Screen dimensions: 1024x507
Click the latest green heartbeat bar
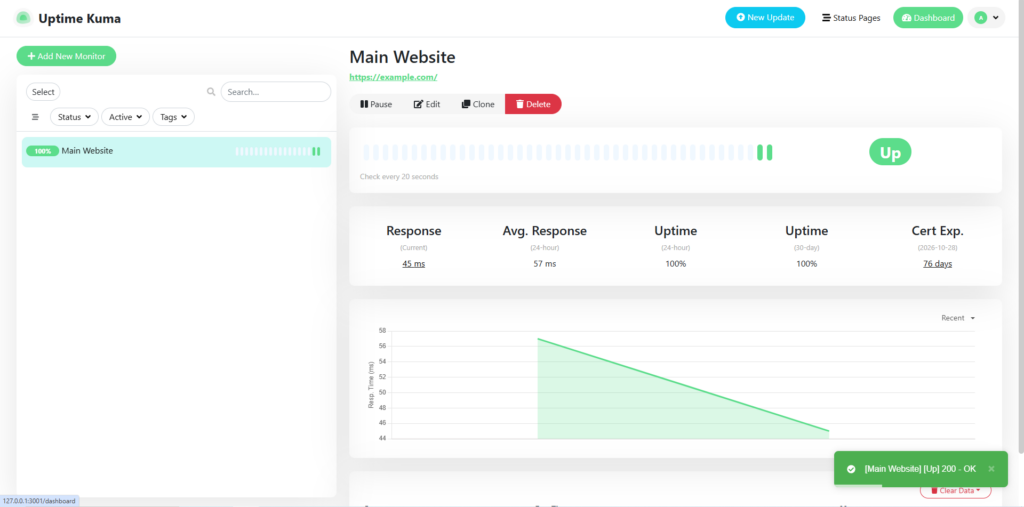[769, 152]
